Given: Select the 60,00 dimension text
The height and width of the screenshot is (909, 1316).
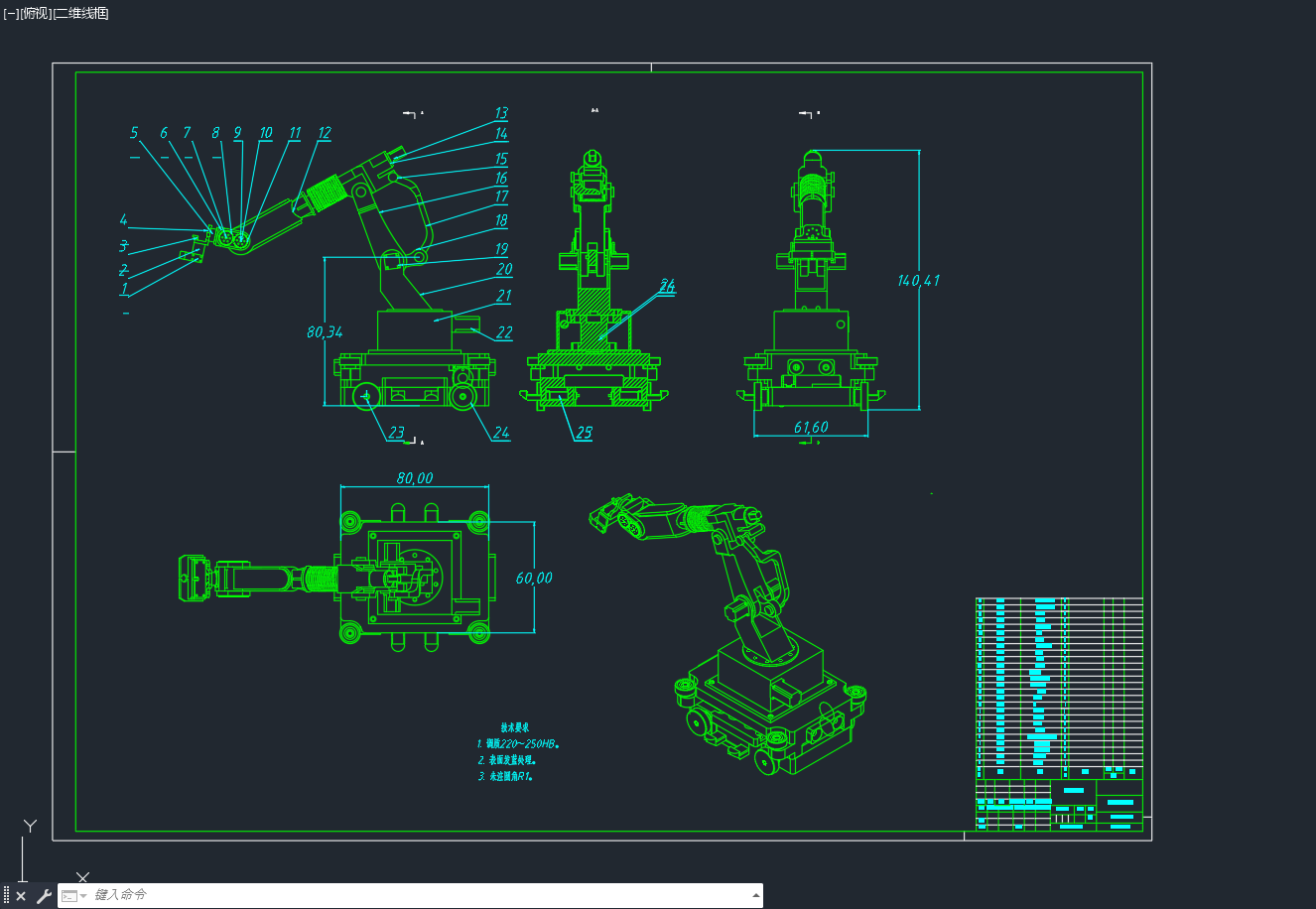Looking at the screenshot, I should (x=534, y=579).
